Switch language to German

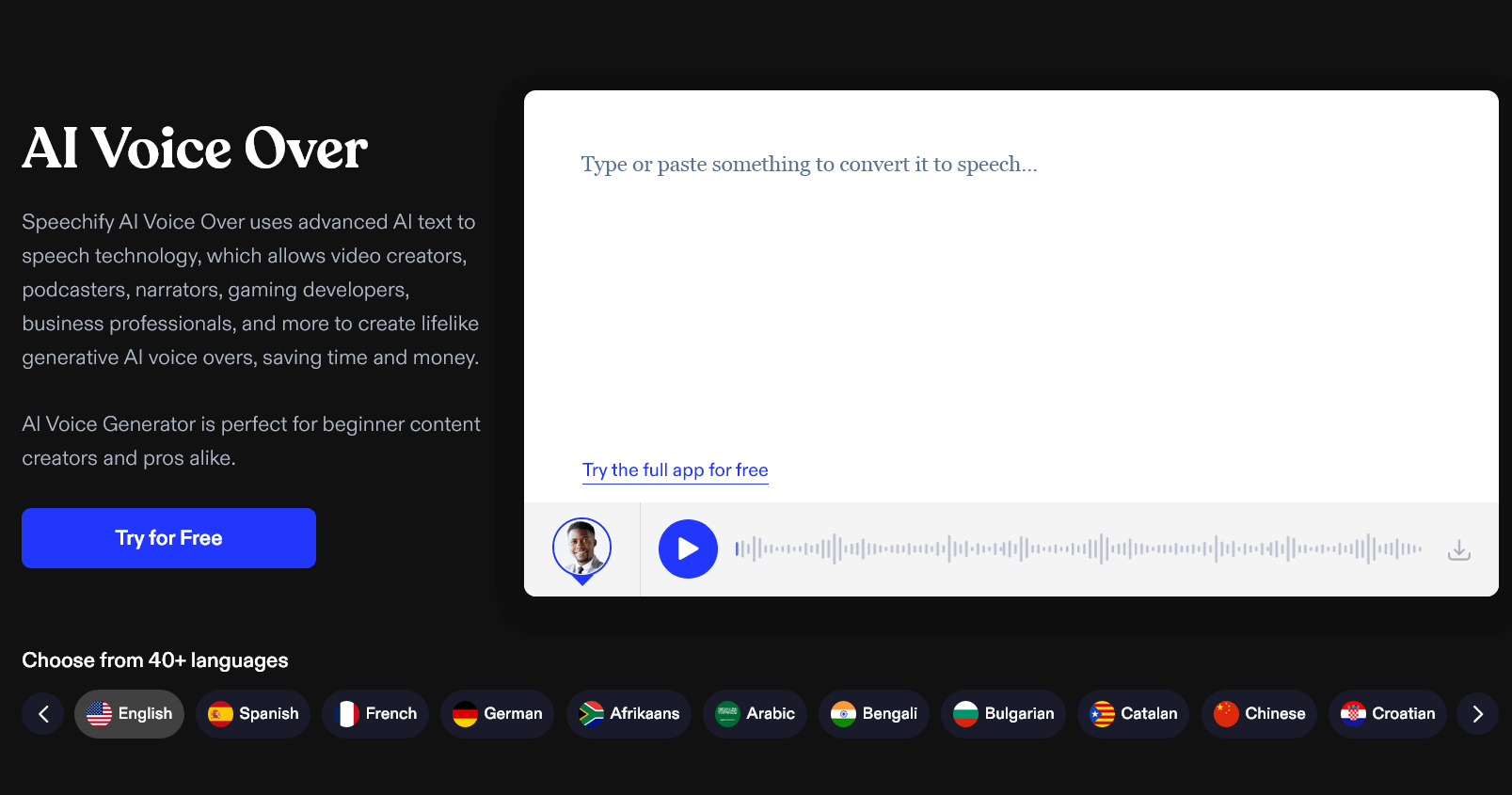(x=497, y=714)
